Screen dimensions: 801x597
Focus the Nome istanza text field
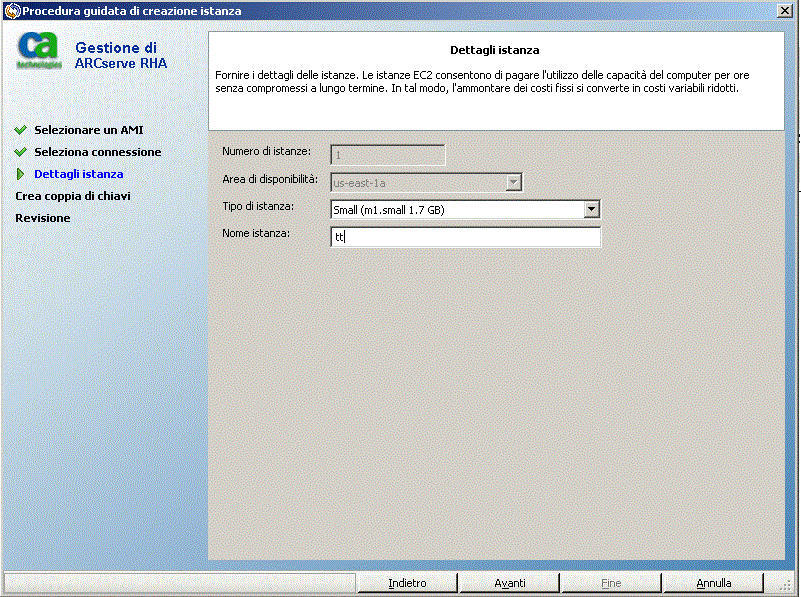[465, 236]
